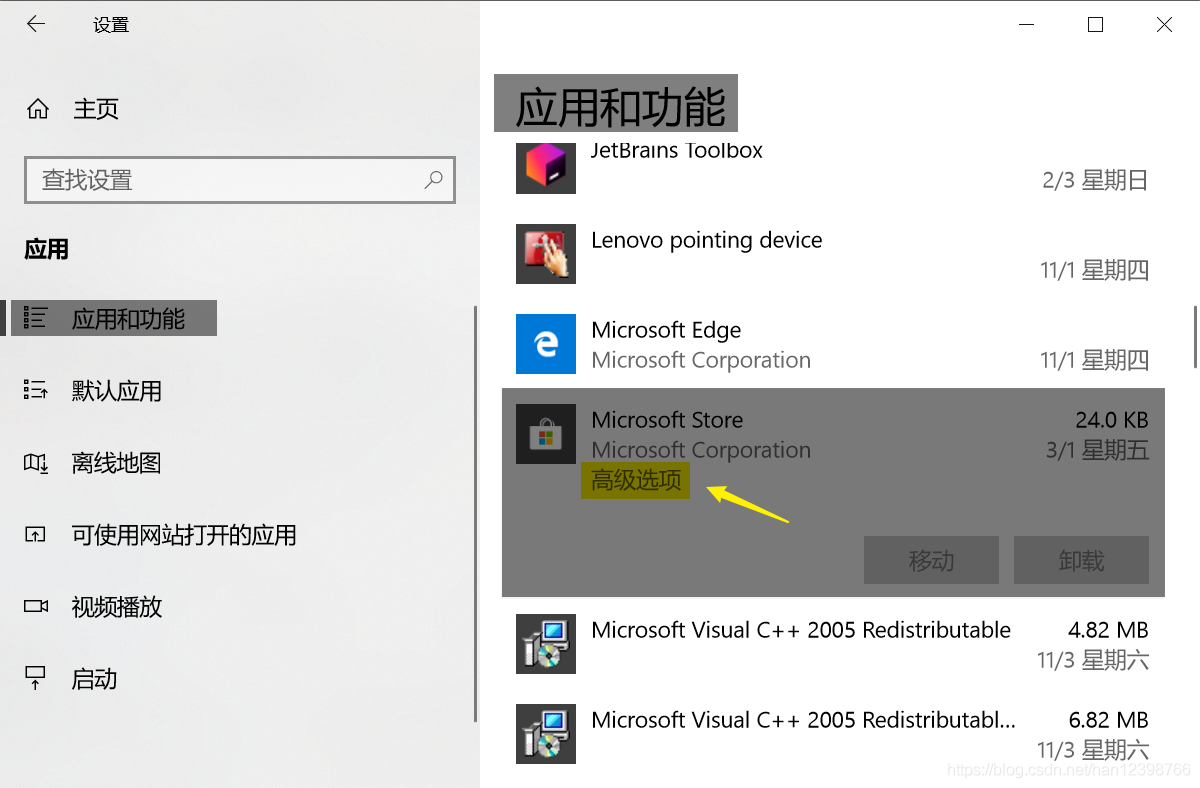
Task: Click the 视频播放 camera icon
Action: (35, 607)
